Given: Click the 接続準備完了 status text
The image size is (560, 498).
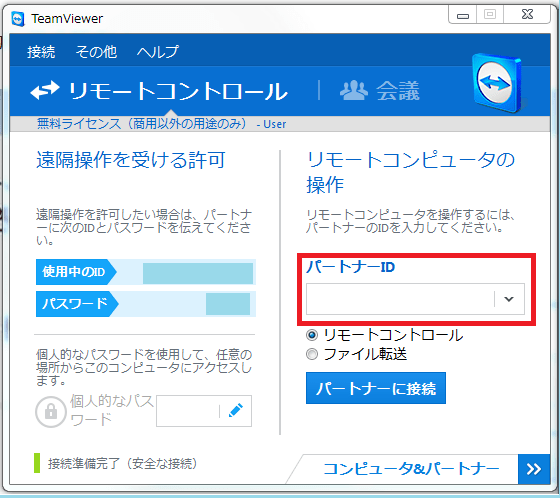Looking at the screenshot, I should [x=122, y=464].
